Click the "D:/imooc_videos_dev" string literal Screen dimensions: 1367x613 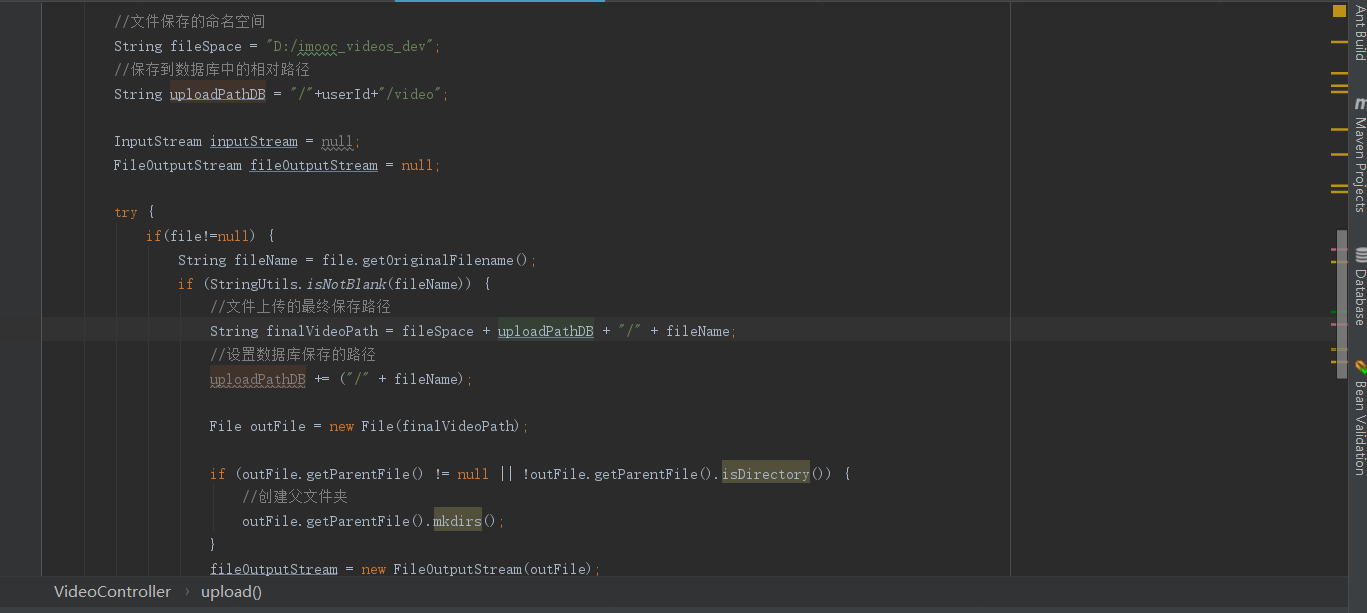[352, 47]
